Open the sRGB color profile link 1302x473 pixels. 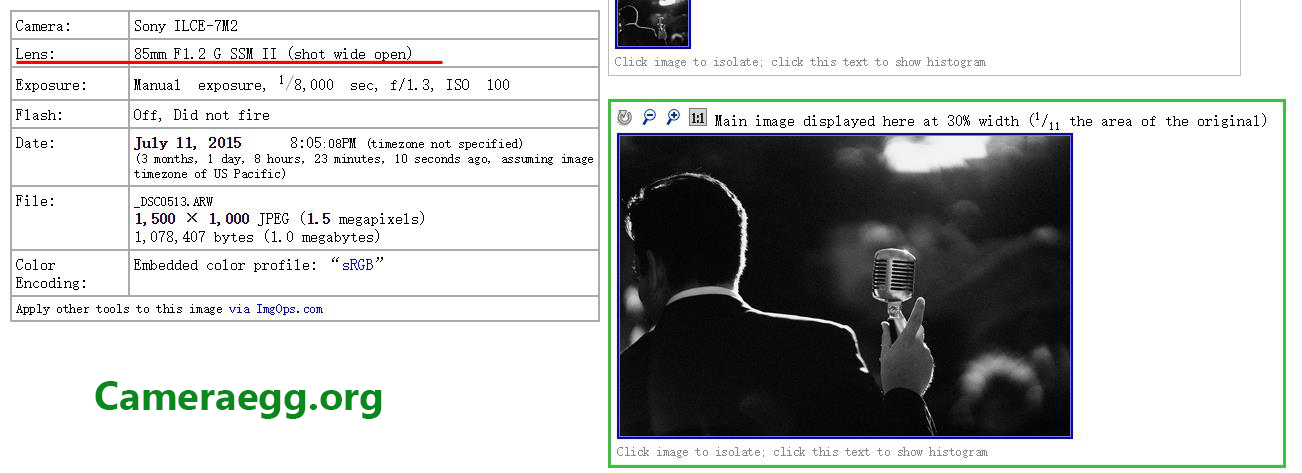pos(358,265)
